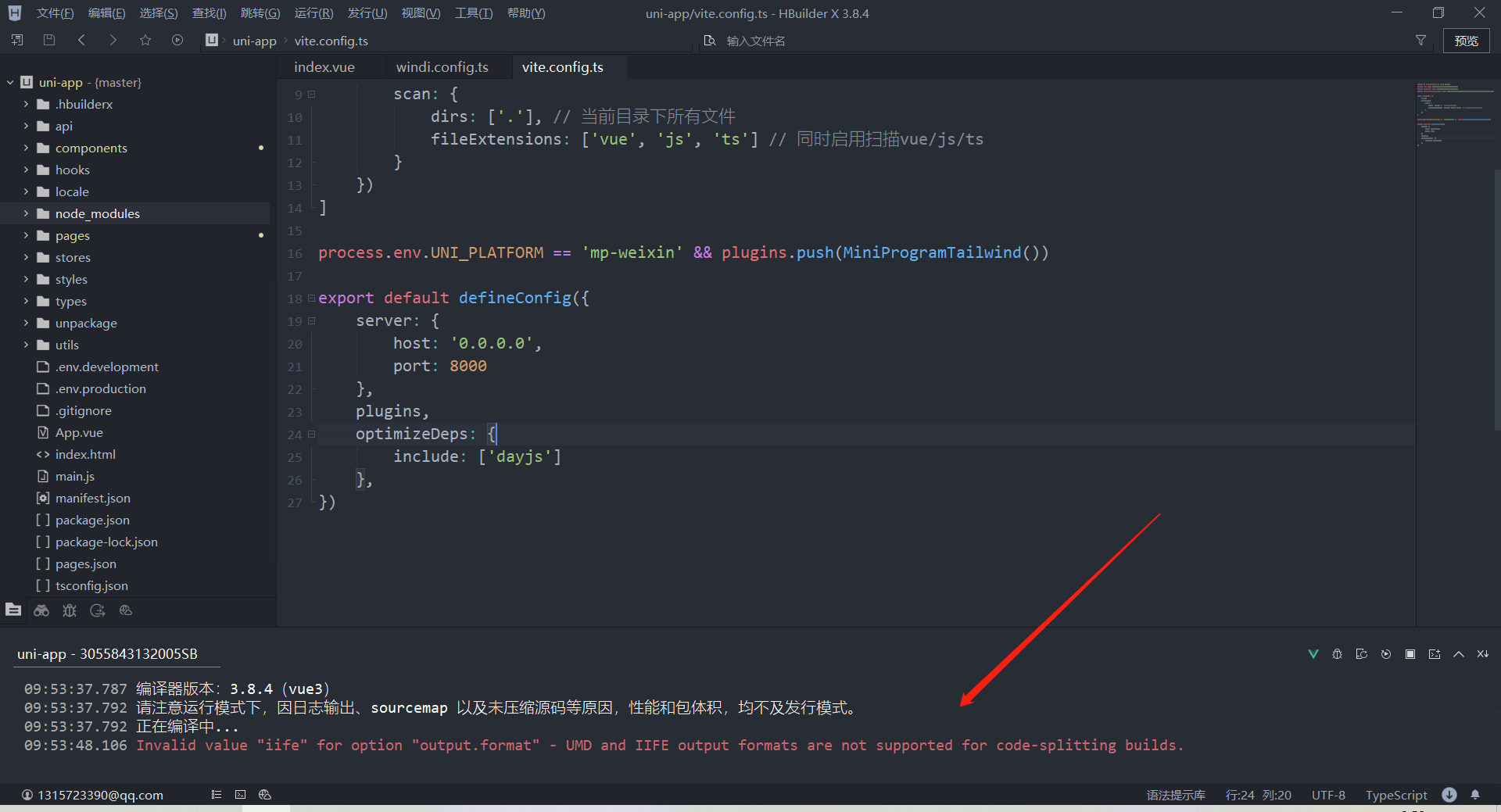Click the outline list icon in the status bar

[x=217, y=795]
